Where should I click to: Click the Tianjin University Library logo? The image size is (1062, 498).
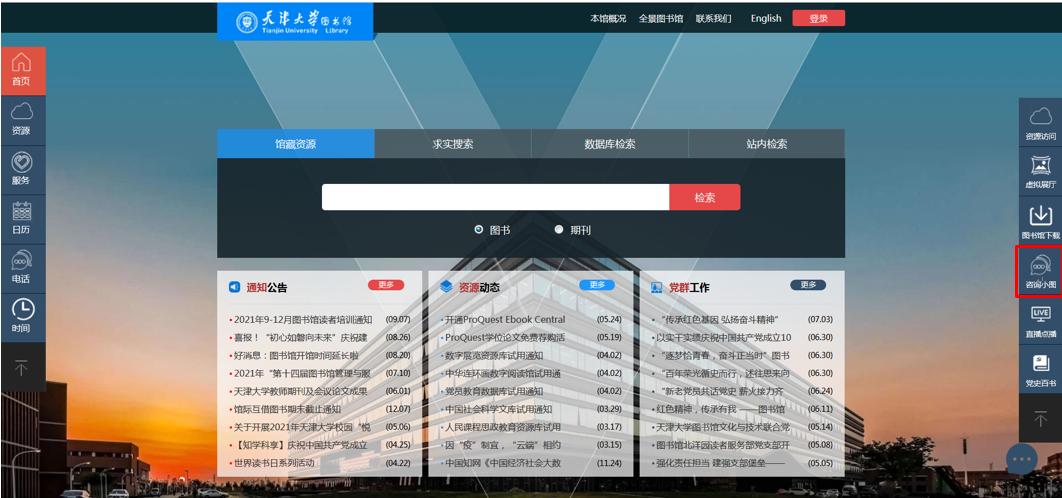click(x=295, y=21)
